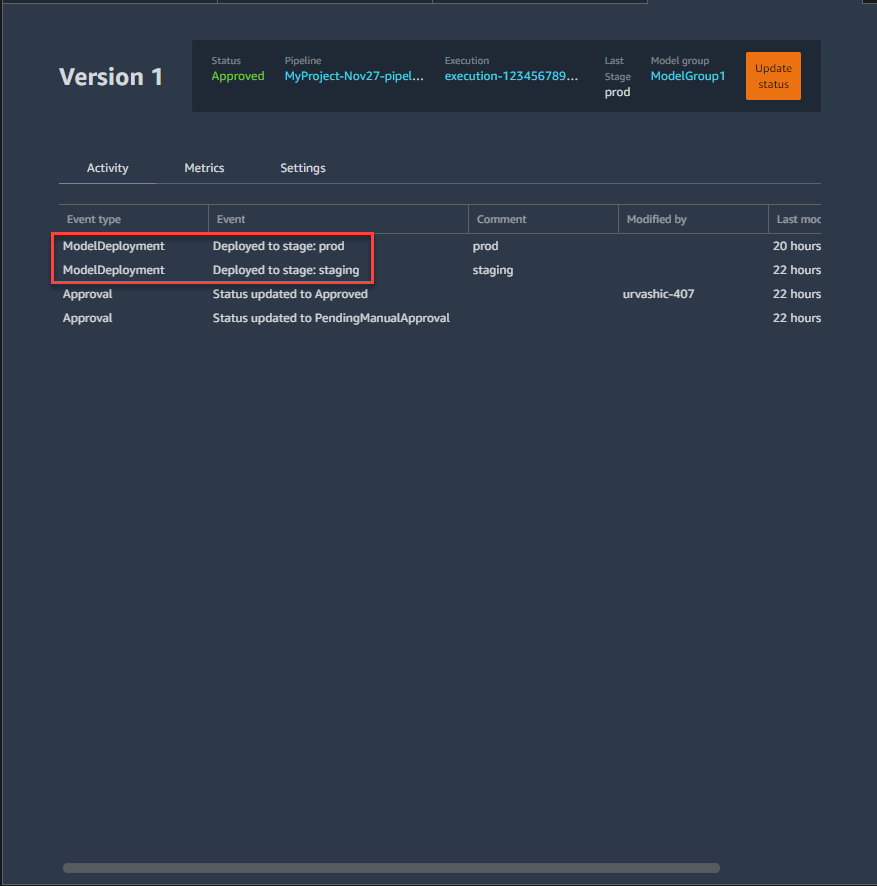The width and height of the screenshot is (877, 886).
Task: Sort by the Event type column header
Action: tap(94, 219)
